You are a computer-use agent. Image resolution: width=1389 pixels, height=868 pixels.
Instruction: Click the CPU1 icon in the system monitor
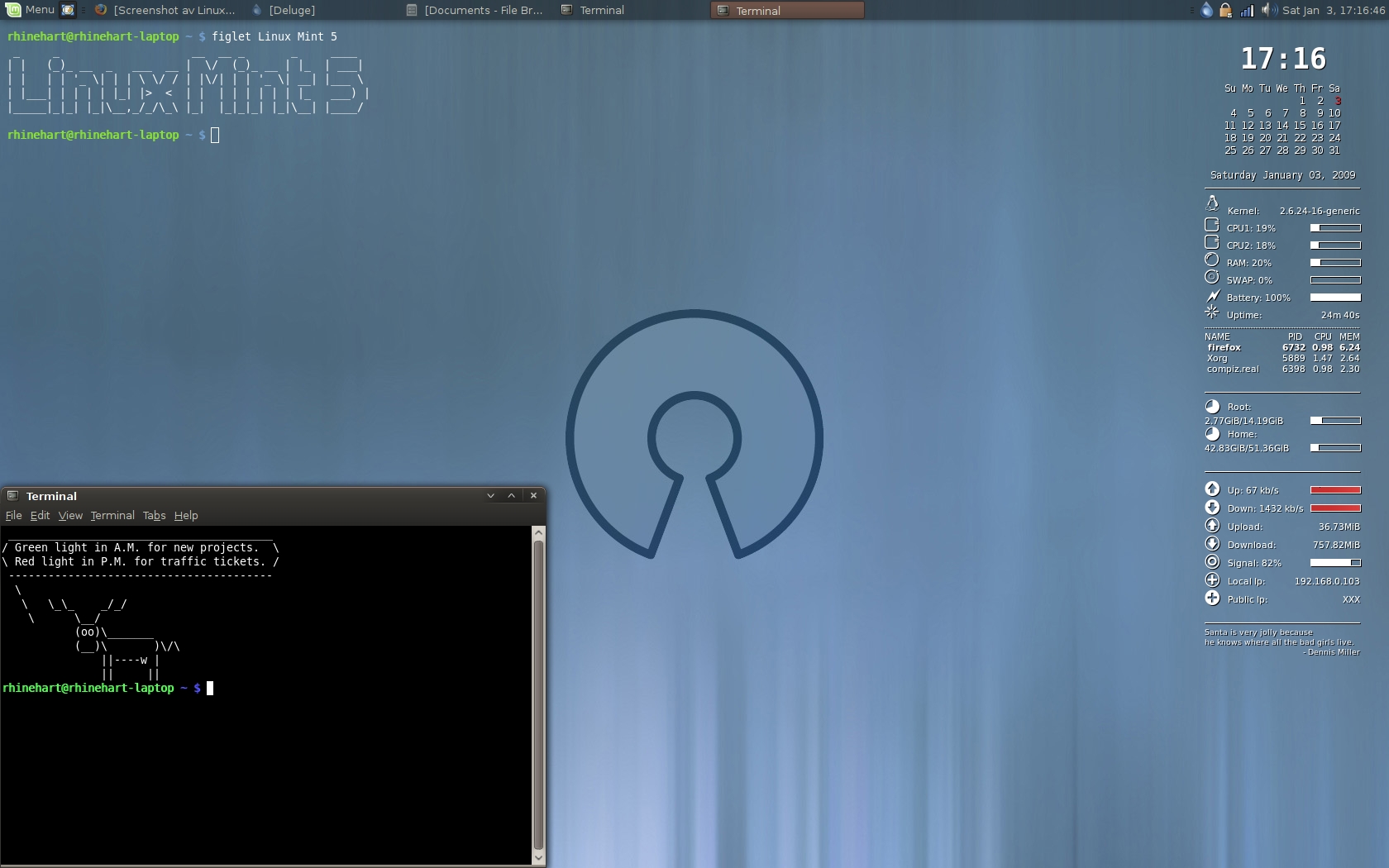coord(1212,225)
